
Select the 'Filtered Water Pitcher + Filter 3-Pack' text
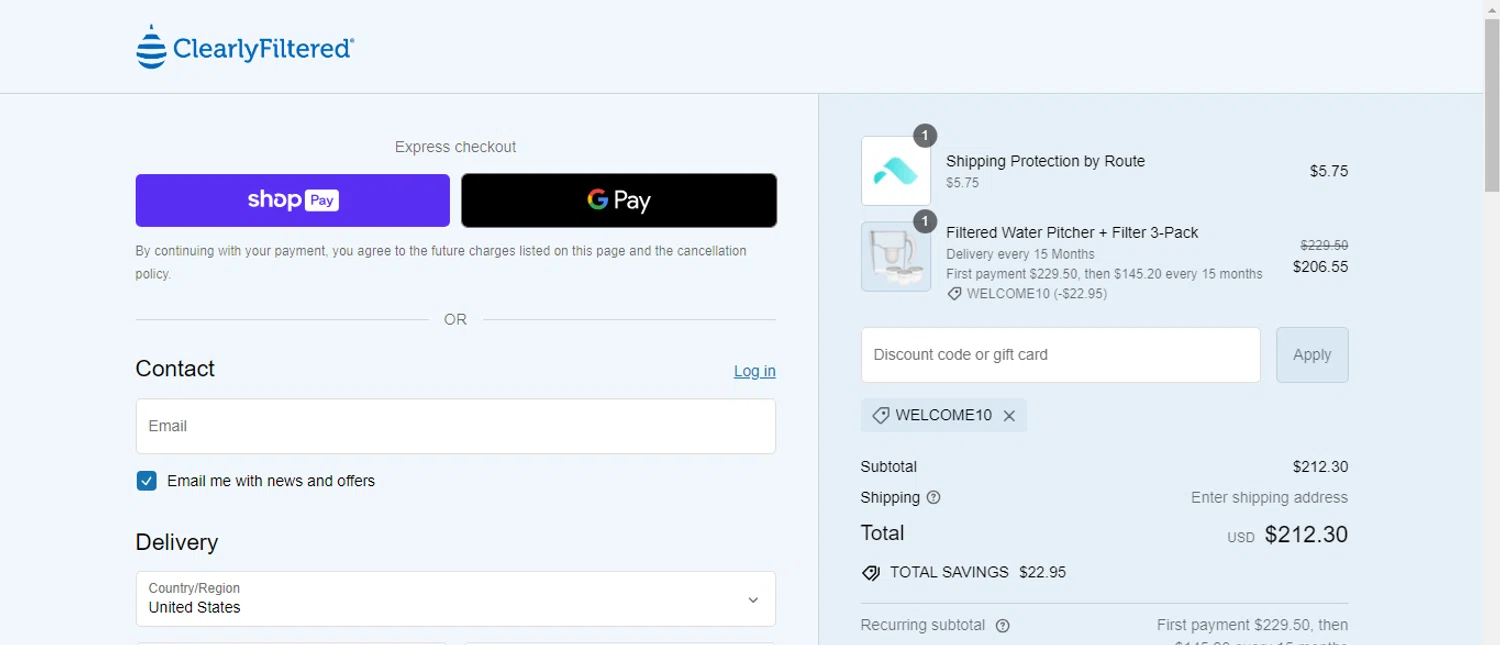(x=1072, y=233)
